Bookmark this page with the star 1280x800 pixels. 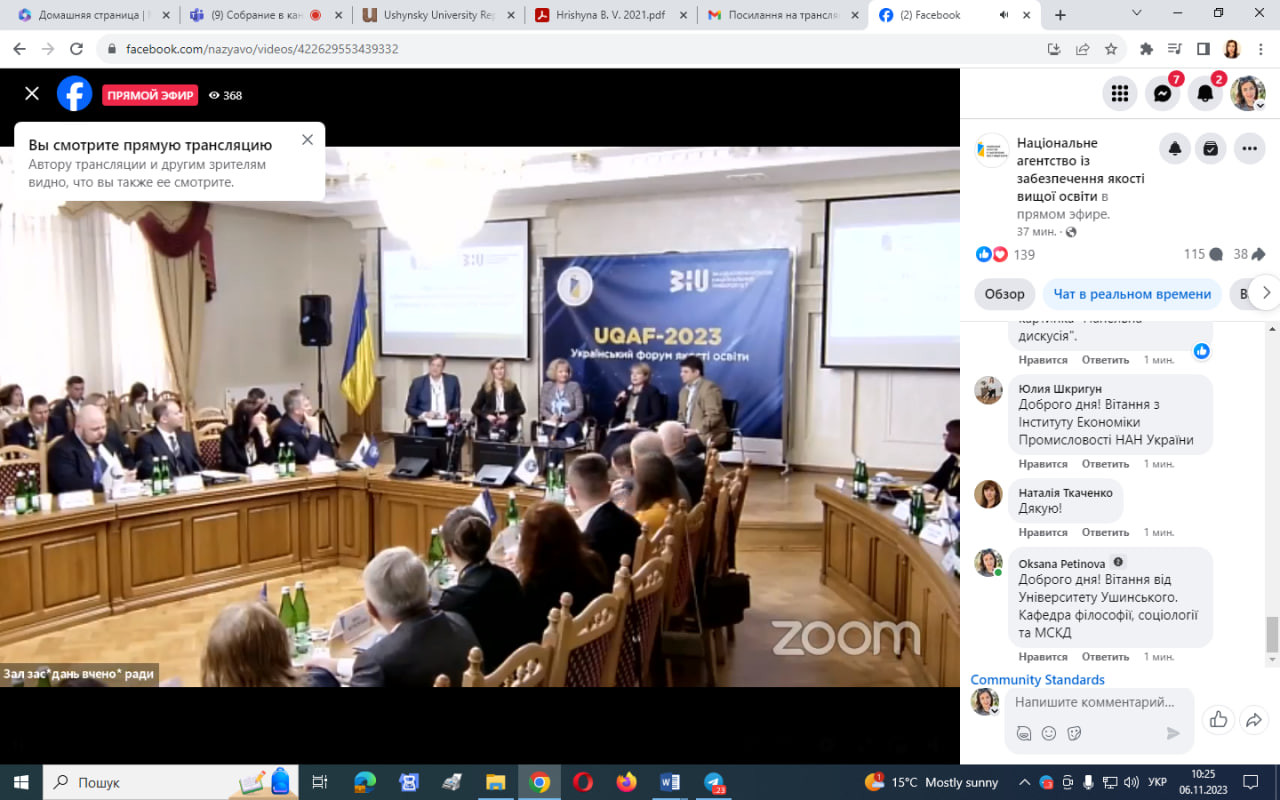click(1111, 49)
